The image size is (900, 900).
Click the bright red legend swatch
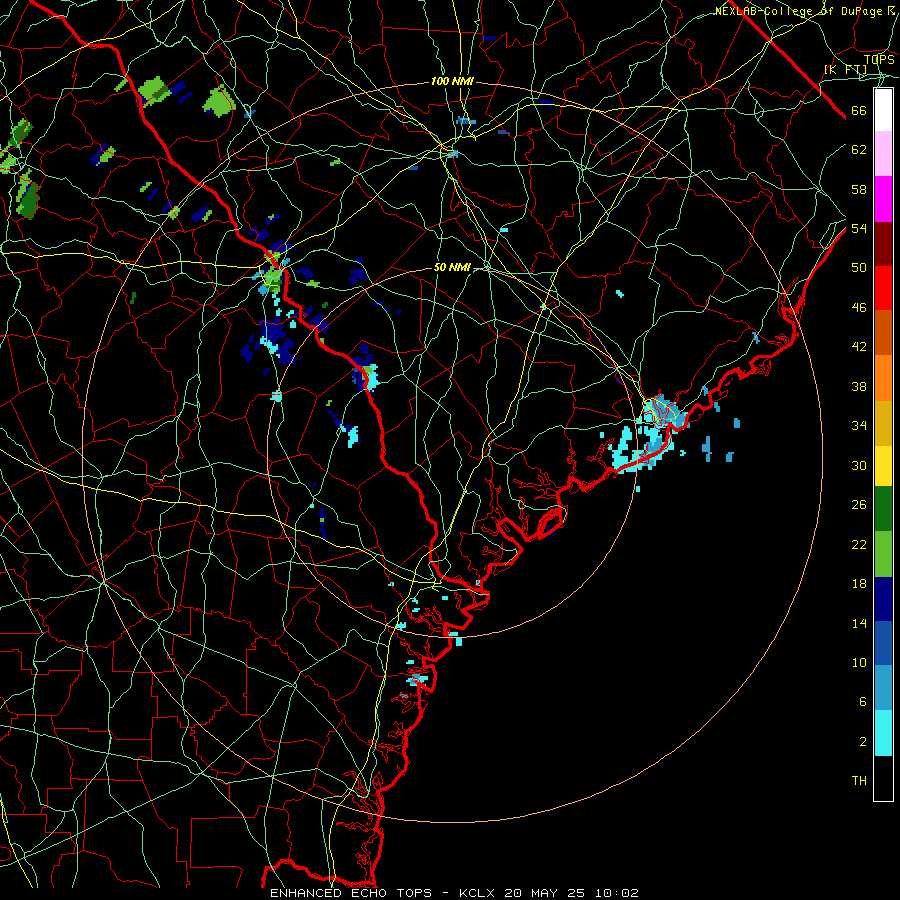883,288
